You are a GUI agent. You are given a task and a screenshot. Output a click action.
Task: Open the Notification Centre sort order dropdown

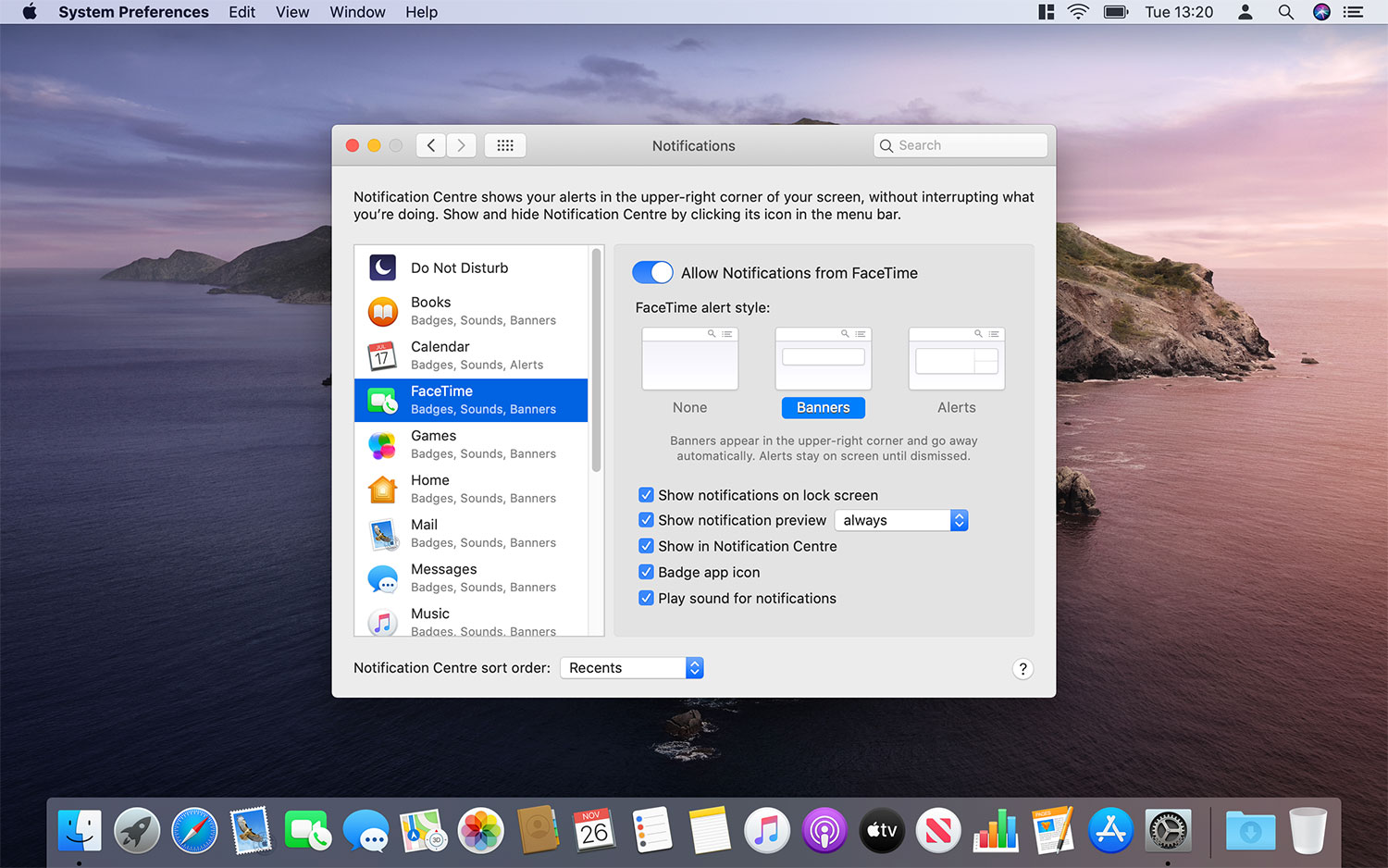click(x=631, y=667)
